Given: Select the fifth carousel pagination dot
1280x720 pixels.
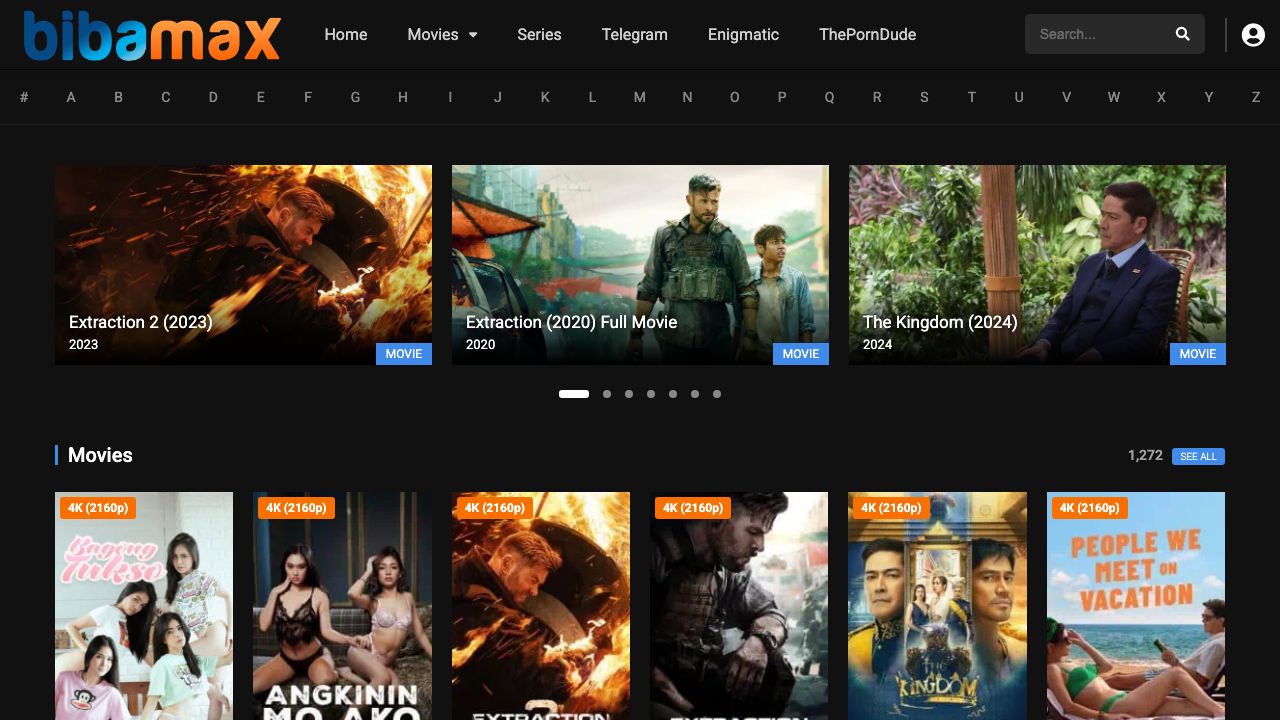Looking at the screenshot, I should 673,394.
